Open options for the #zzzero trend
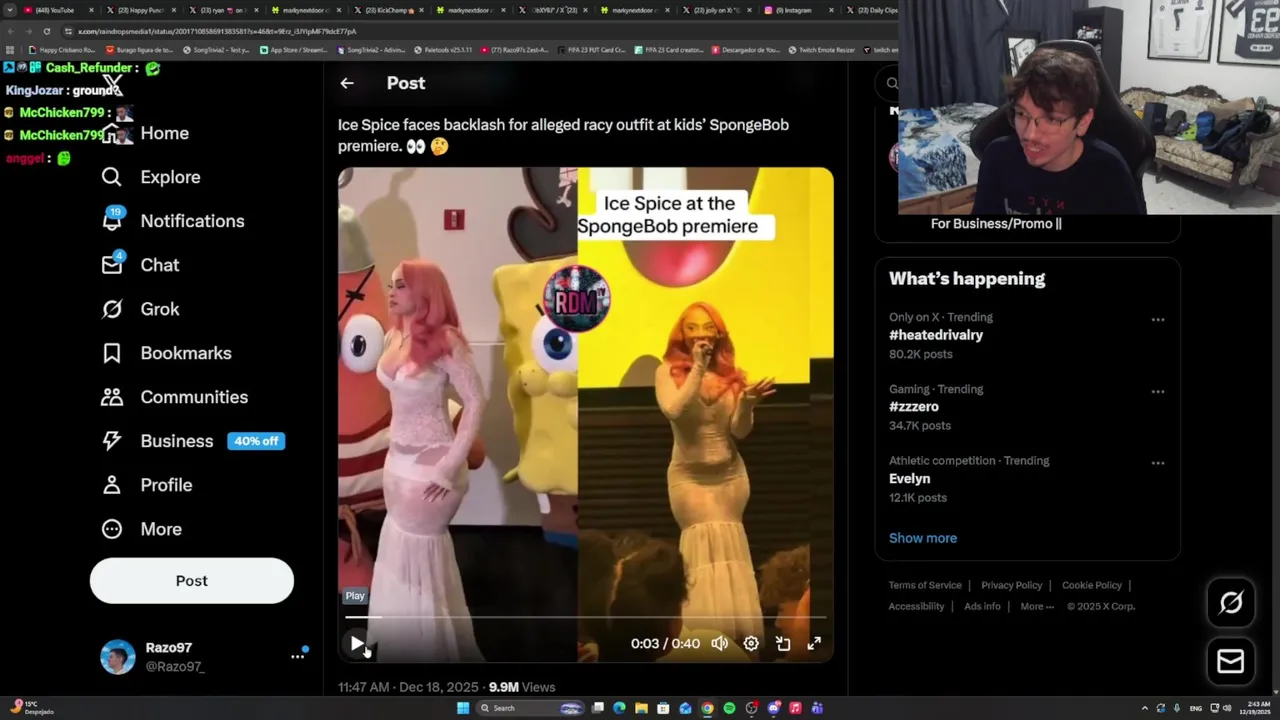The width and height of the screenshot is (1280, 720). point(1158,392)
